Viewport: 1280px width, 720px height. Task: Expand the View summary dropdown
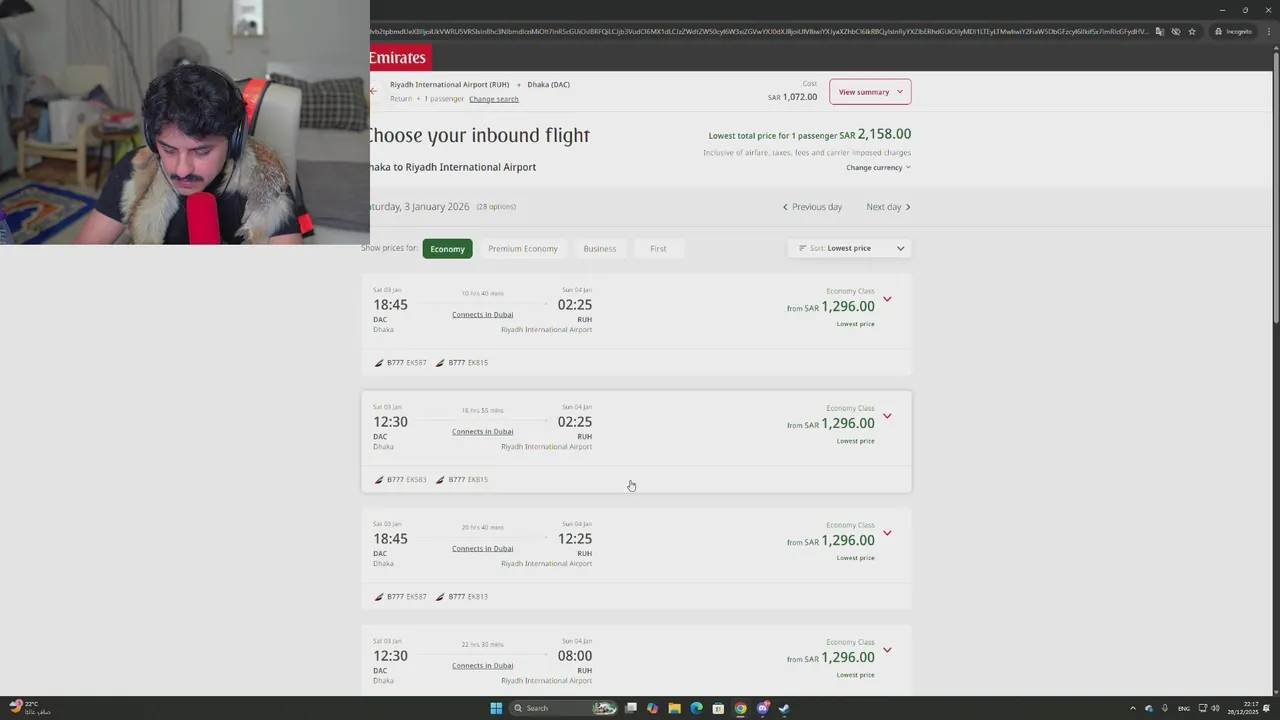pos(870,92)
